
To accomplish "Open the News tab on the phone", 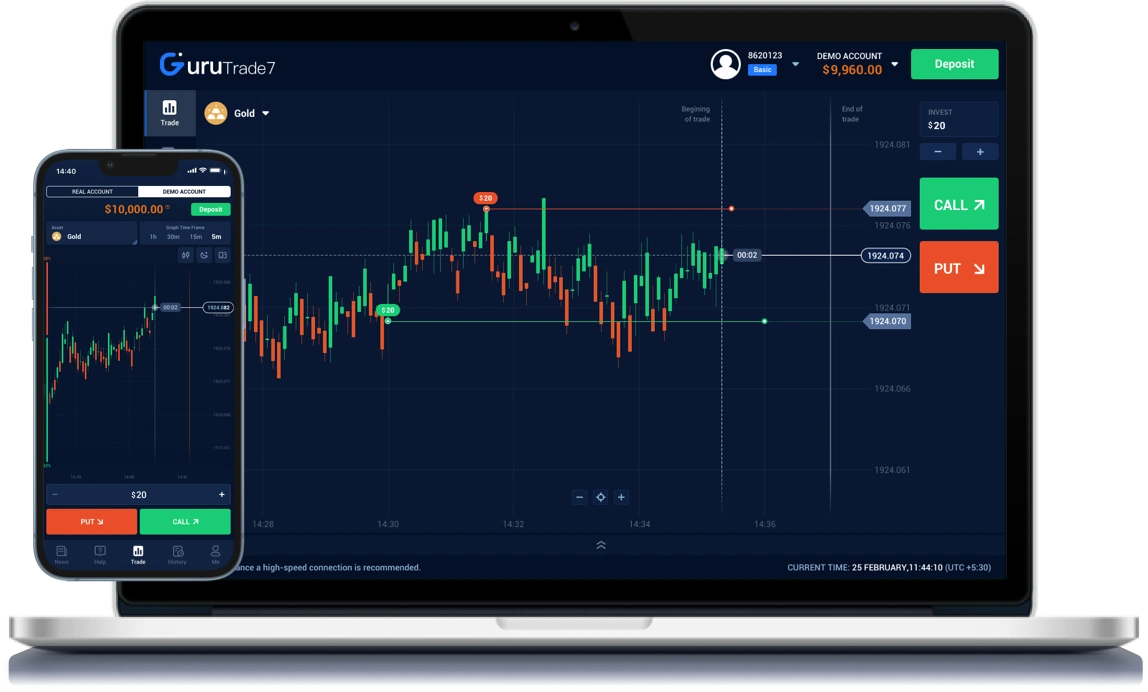I will [62, 554].
